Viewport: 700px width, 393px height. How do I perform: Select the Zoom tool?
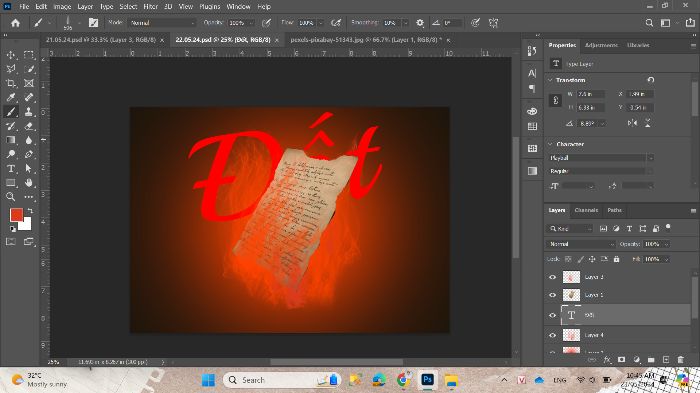[x=11, y=196]
